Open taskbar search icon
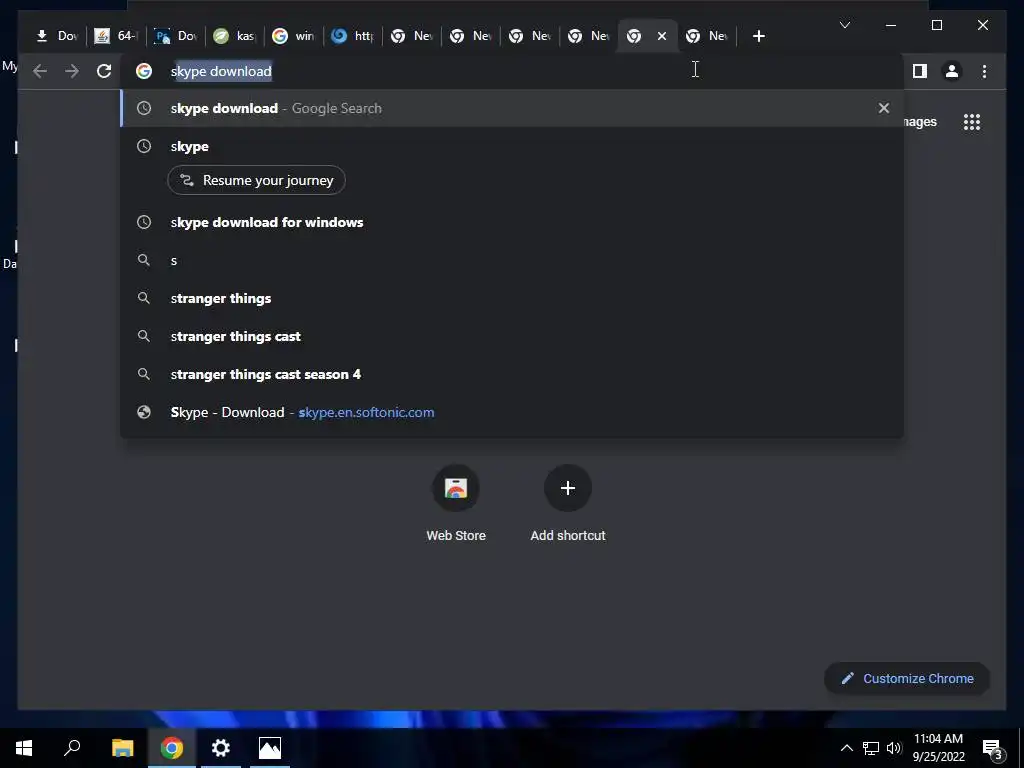Screen dimensions: 1024x768 72,748
